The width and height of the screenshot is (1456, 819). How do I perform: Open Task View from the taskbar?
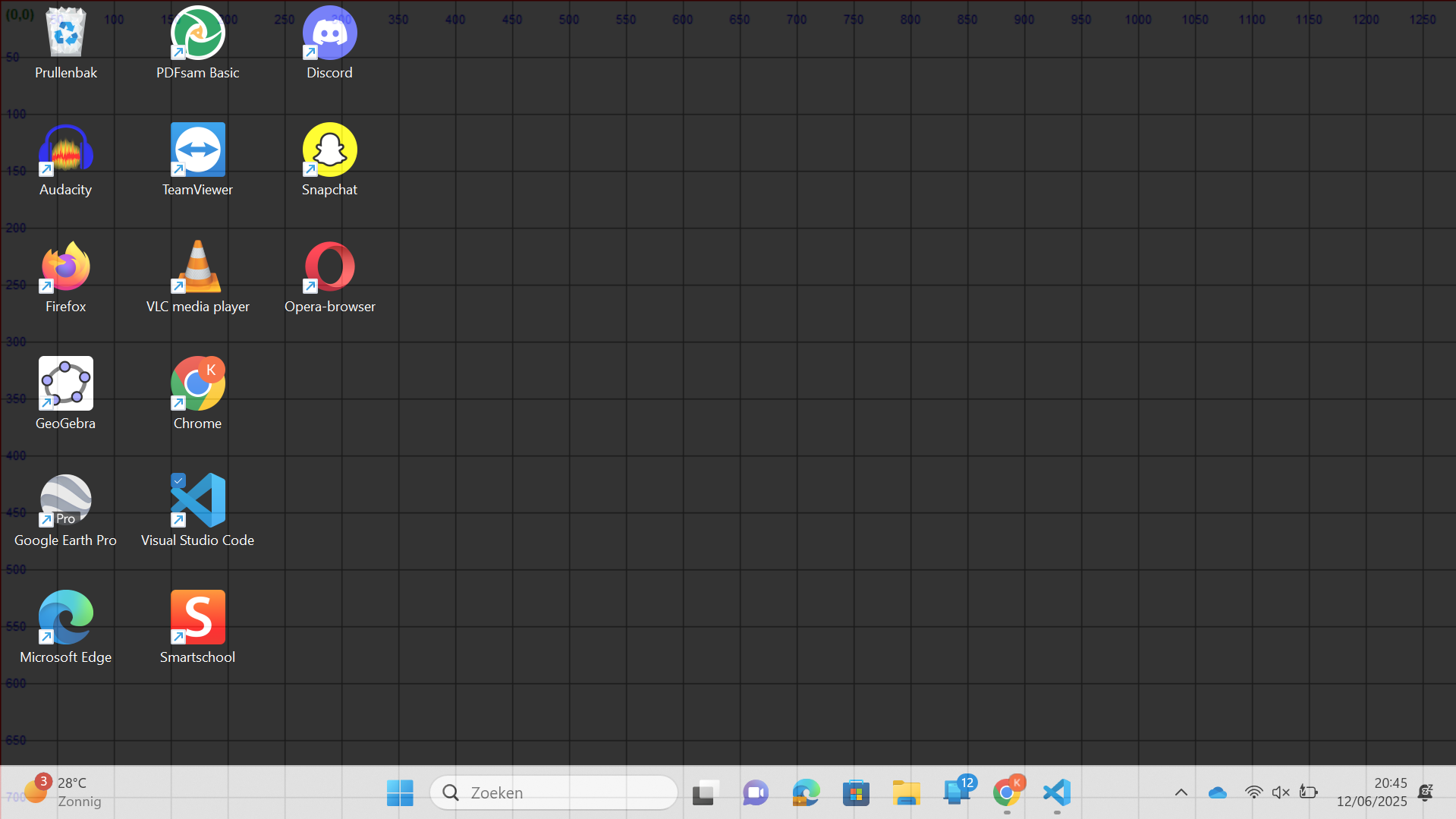pos(705,793)
